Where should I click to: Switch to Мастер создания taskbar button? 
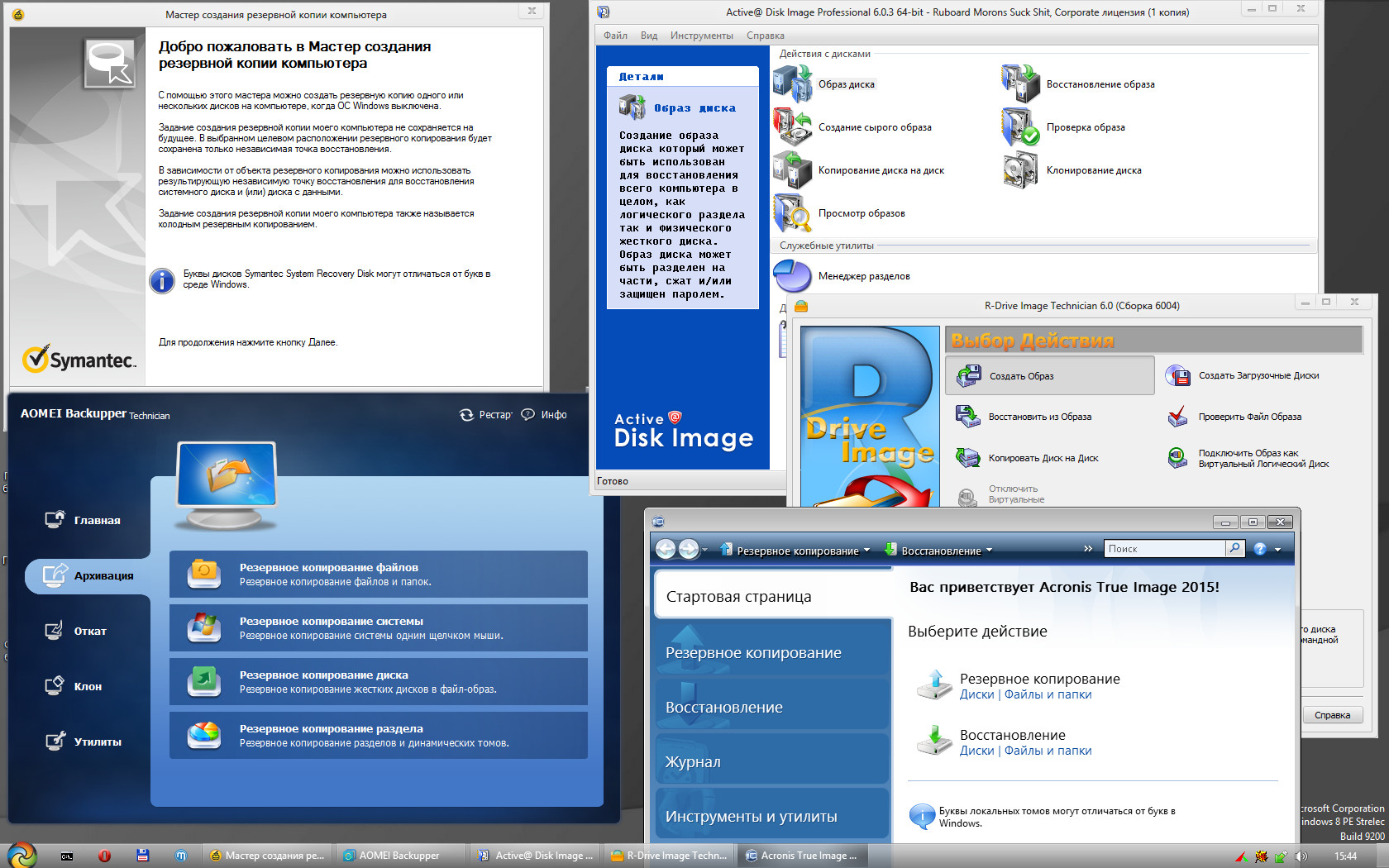pyautogui.click(x=268, y=856)
